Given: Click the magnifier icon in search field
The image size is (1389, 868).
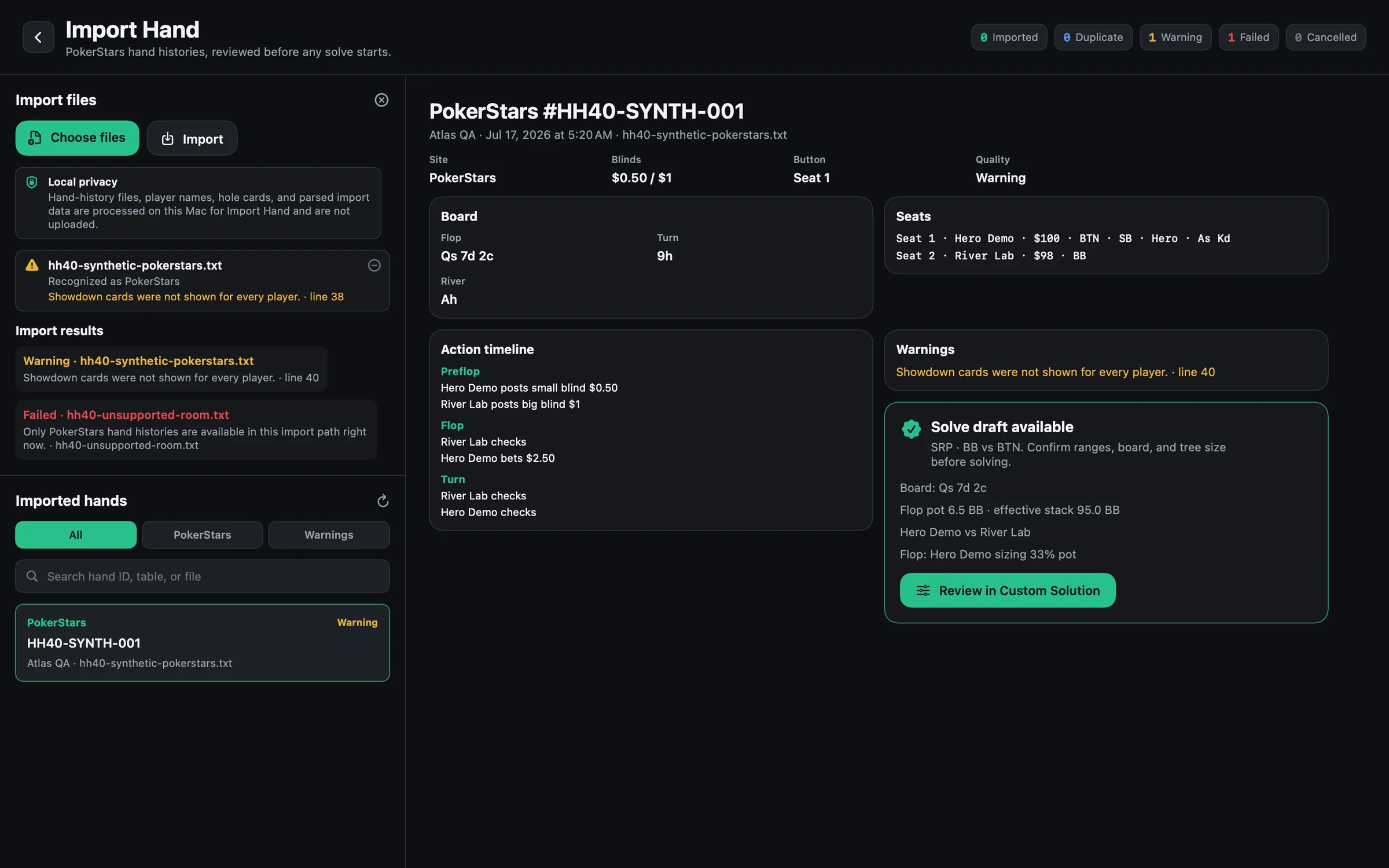Looking at the screenshot, I should (x=32, y=576).
